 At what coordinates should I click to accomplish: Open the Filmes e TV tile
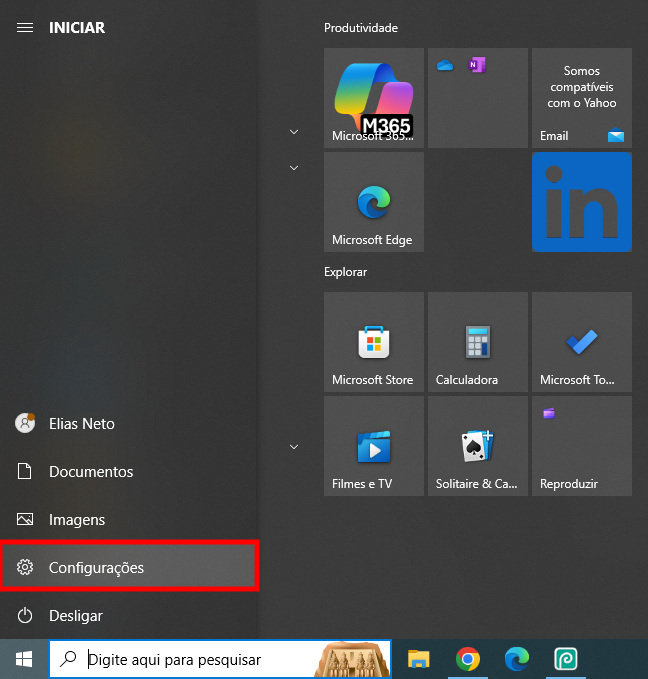(373, 446)
